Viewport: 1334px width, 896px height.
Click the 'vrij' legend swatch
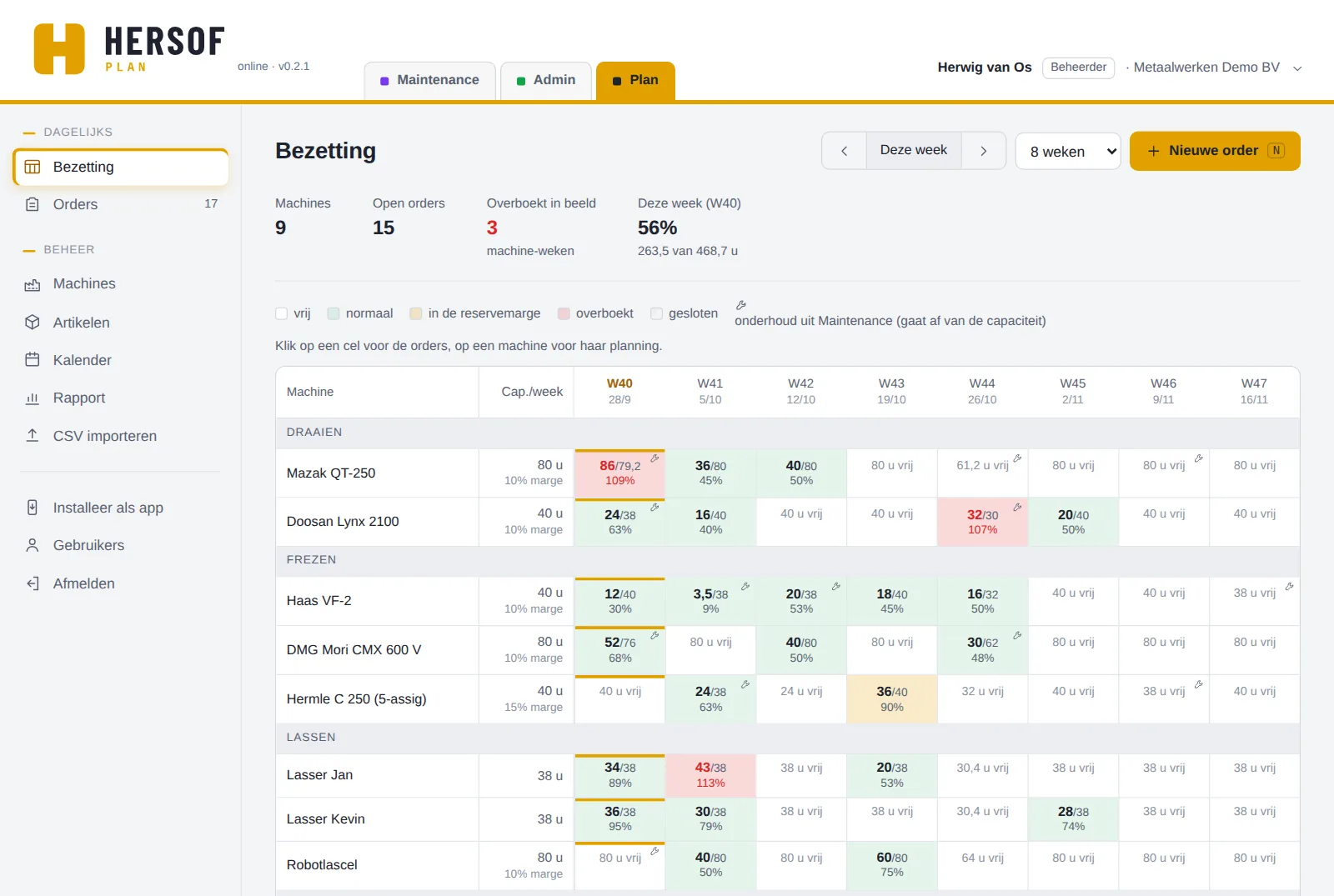click(282, 313)
